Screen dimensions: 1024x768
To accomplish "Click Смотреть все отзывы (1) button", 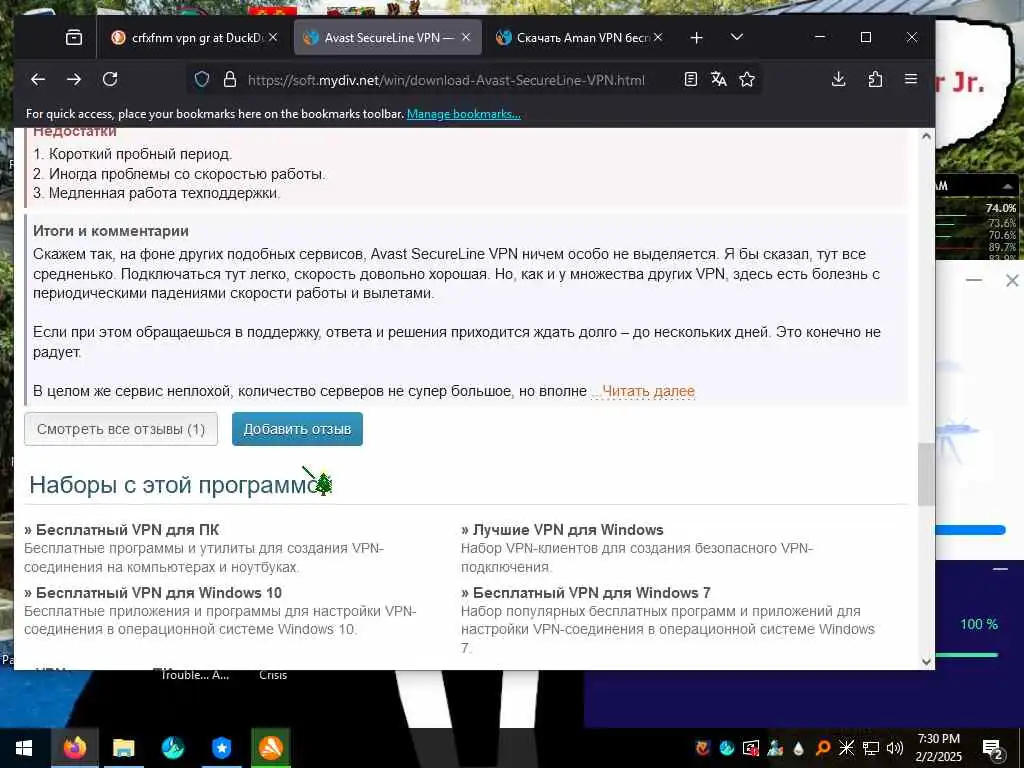I will [x=121, y=429].
